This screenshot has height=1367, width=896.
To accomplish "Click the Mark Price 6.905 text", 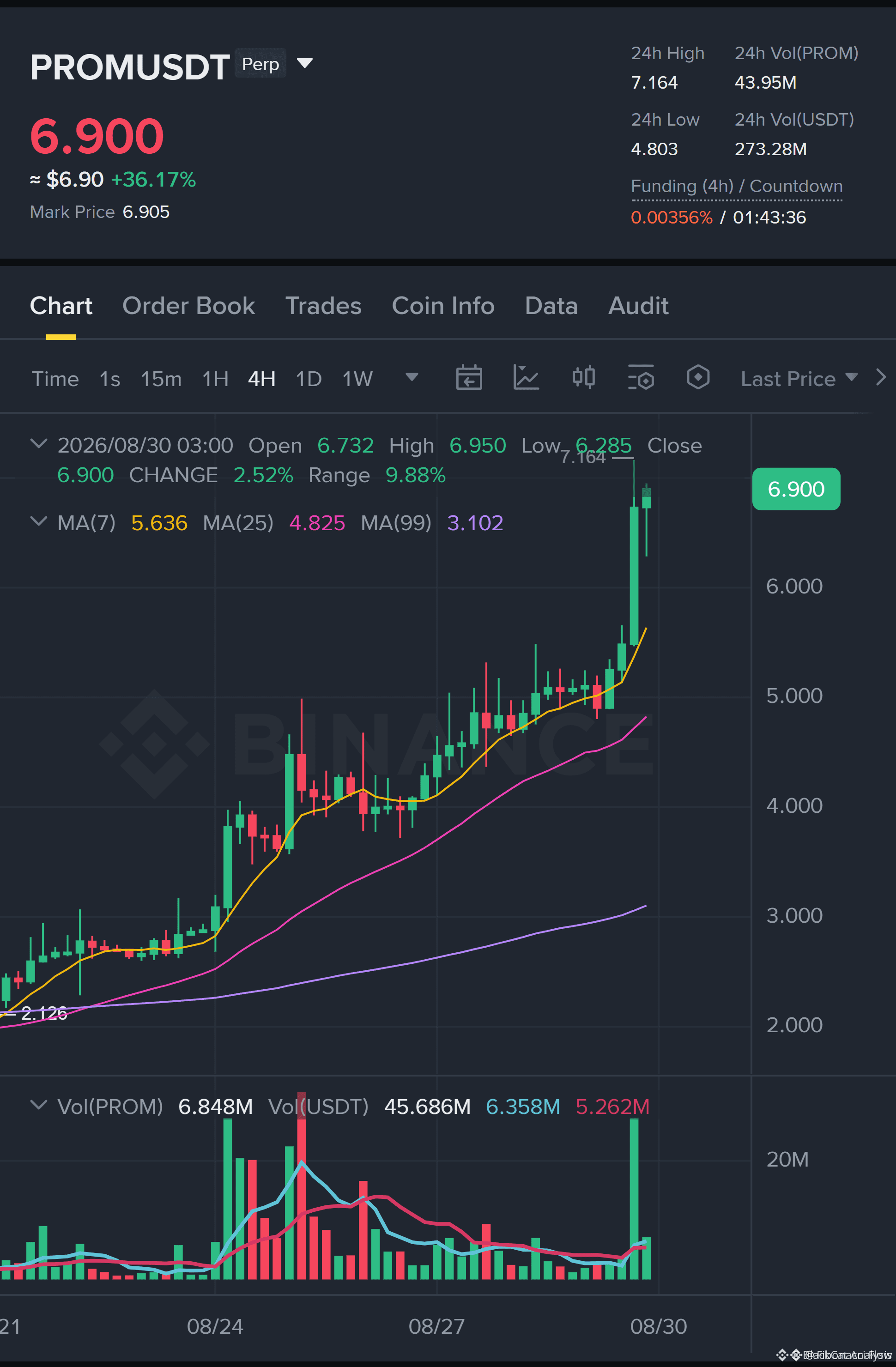I will pyautogui.click(x=99, y=212).
